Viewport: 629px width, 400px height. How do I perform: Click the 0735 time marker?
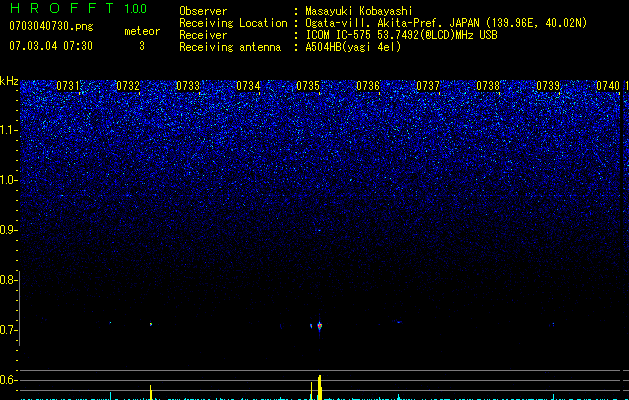tap(308, 86)
